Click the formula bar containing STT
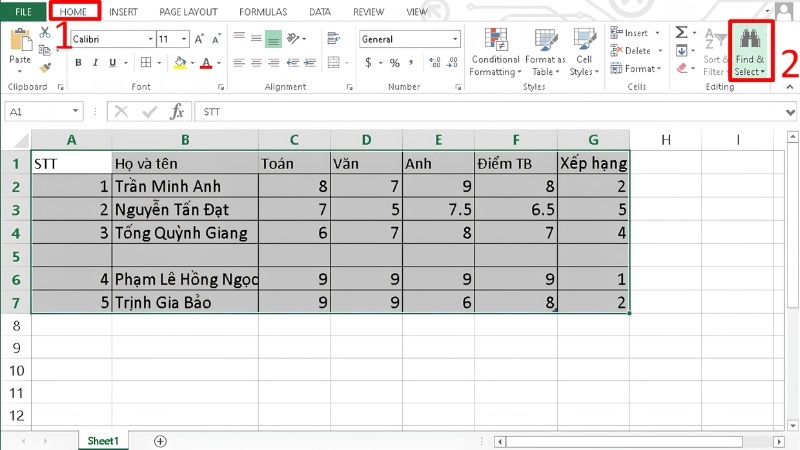The image size is (800, 450). [490, 112]
